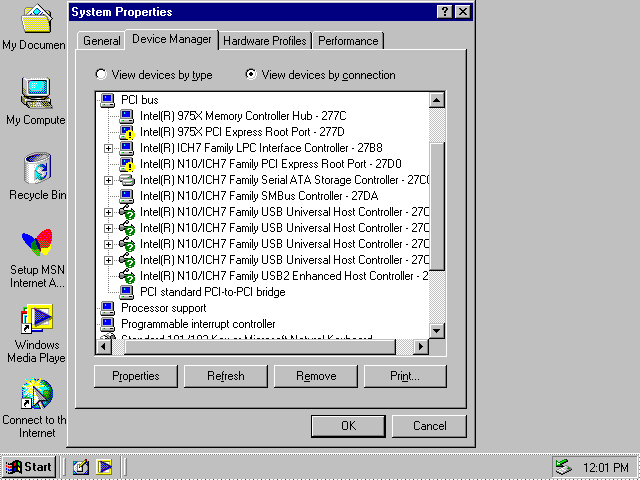Switch to the Hardware Profiles tab
This screenshot has width=640, height=480.
point(265,41)
